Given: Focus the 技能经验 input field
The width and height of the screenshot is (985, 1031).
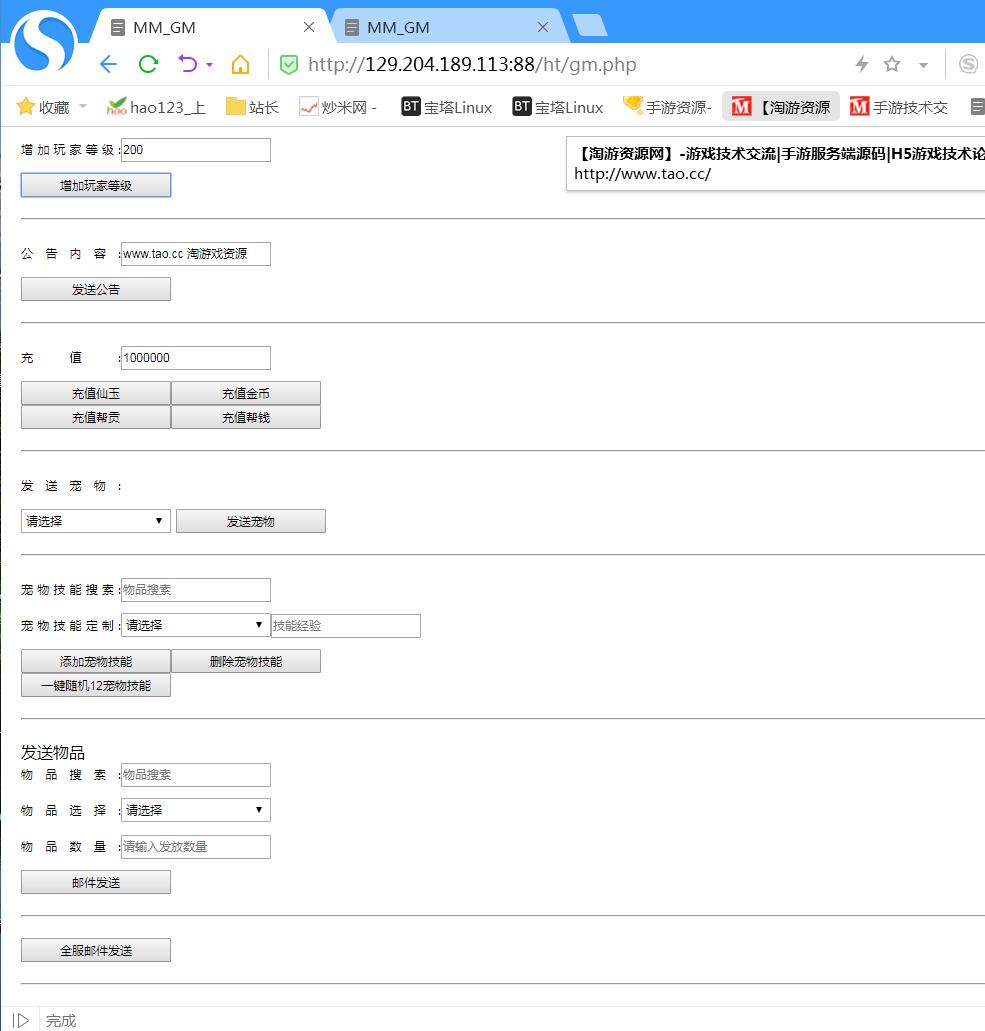Looking at the screenshot, I should (346, 626).
